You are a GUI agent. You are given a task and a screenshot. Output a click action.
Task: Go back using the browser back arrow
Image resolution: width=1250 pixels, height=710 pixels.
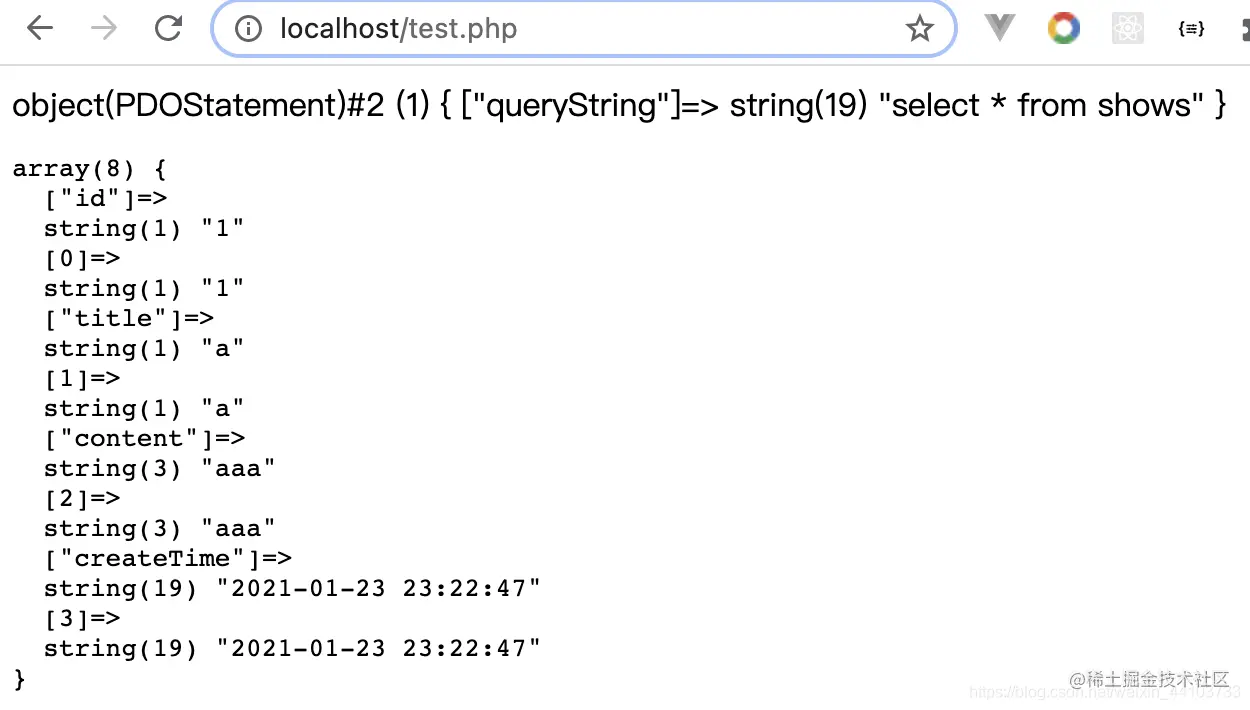[x=40, y=29]
